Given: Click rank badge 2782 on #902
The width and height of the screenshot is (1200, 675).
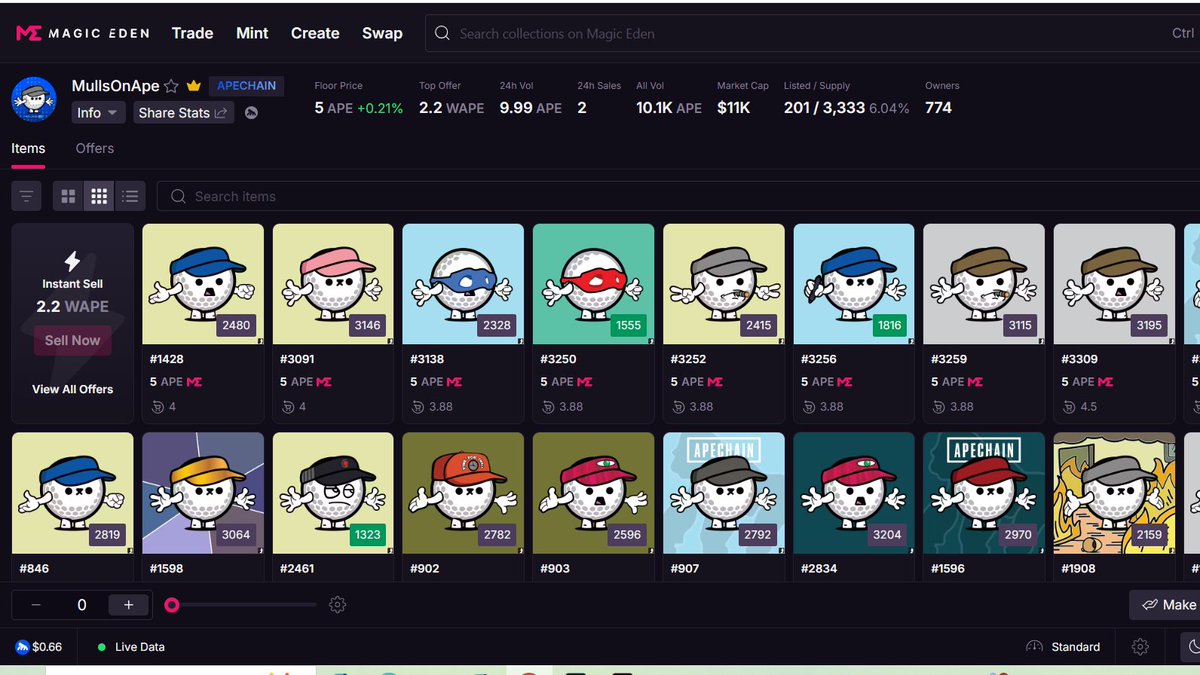Looking at the screenshot, I should point(497,535).
